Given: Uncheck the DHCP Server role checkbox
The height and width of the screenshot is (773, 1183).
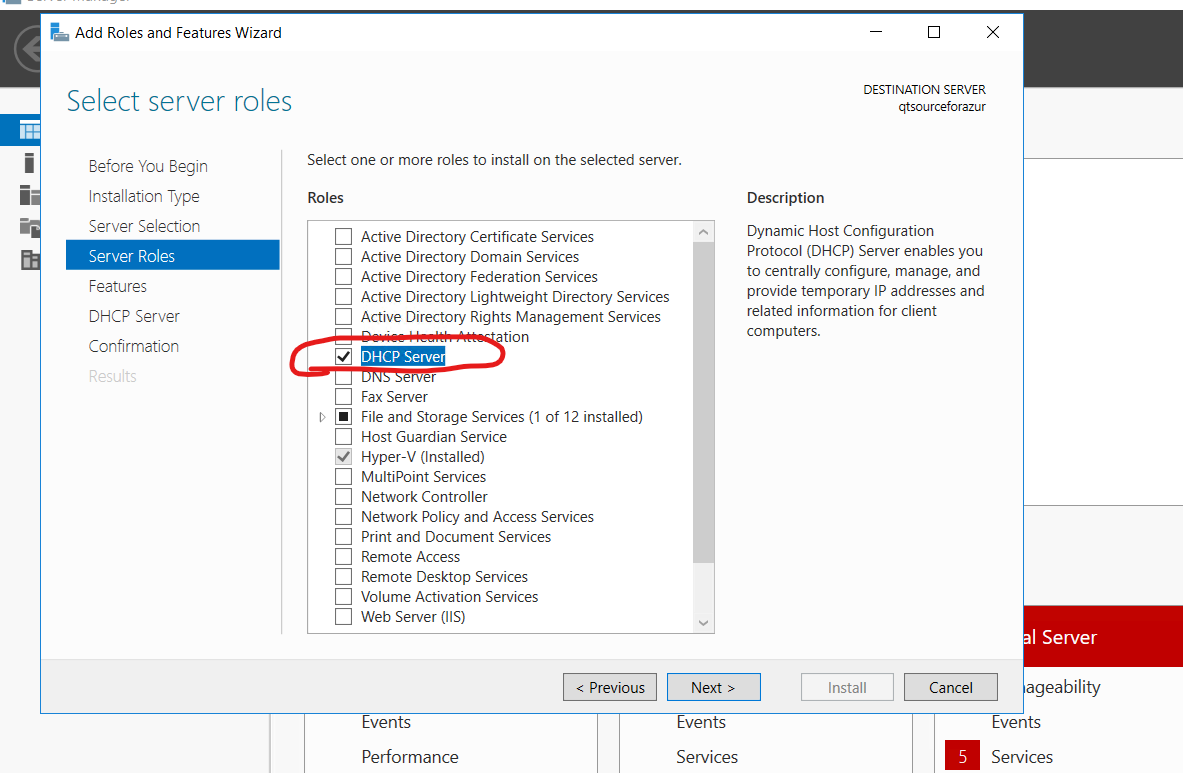Looking at the screenshot, I should pos(344,356).
